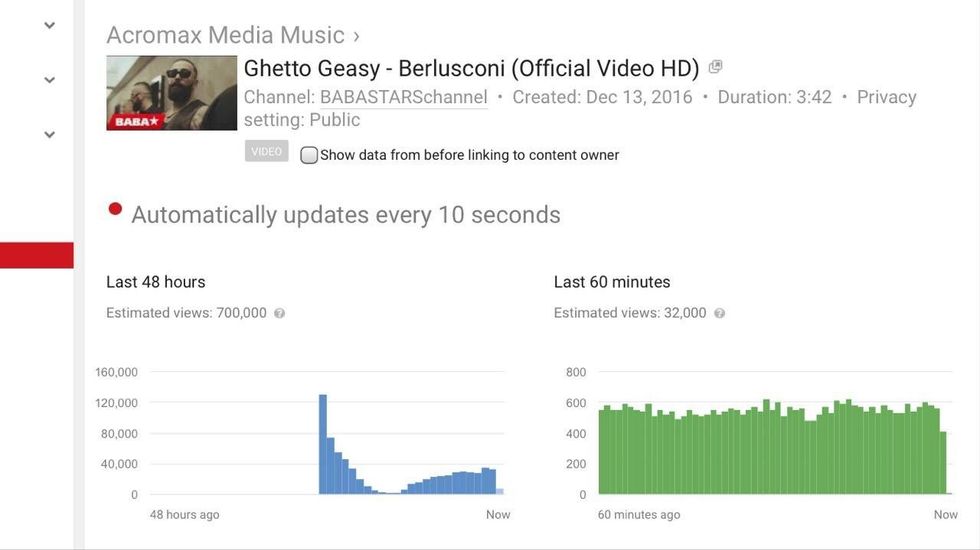Click the help icon next to 32,000 estimated views
The image size is (980, 550).
tap(720, 313)
